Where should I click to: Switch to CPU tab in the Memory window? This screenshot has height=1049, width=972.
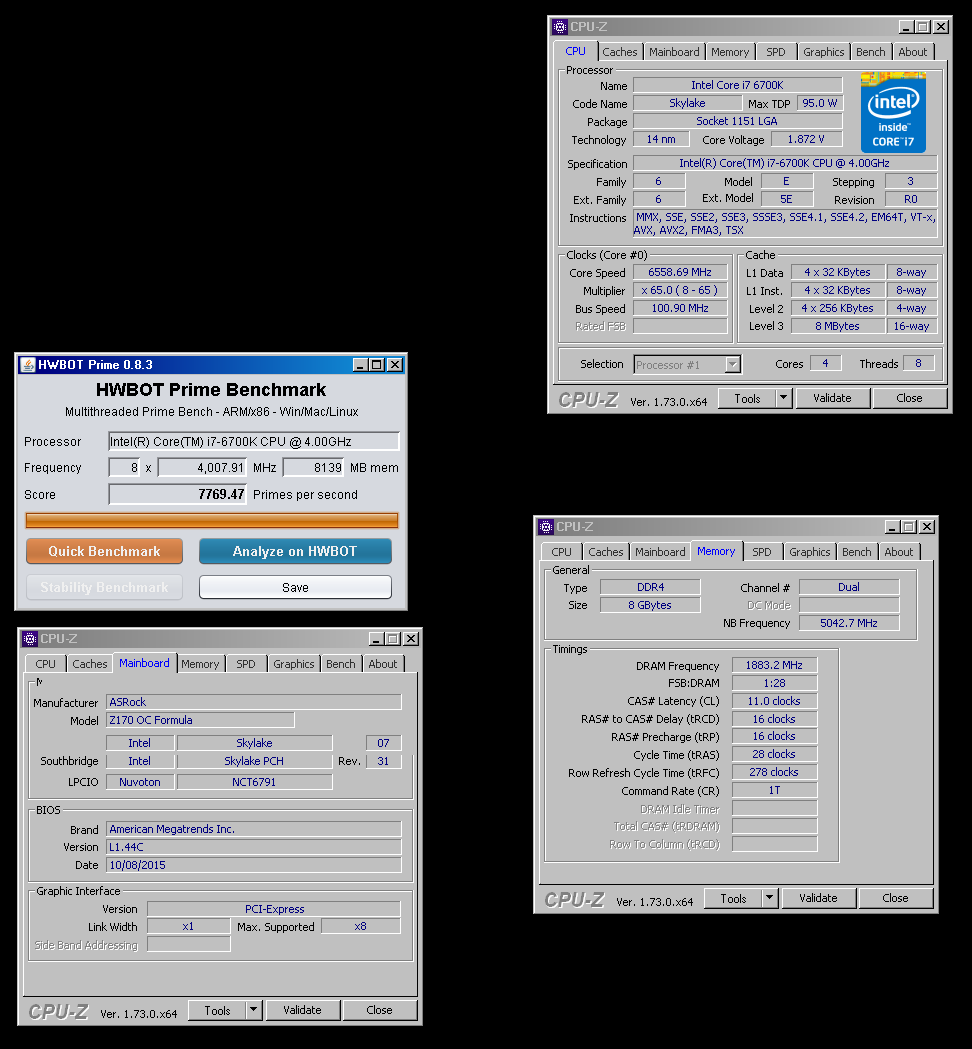(x=561, y=552)
